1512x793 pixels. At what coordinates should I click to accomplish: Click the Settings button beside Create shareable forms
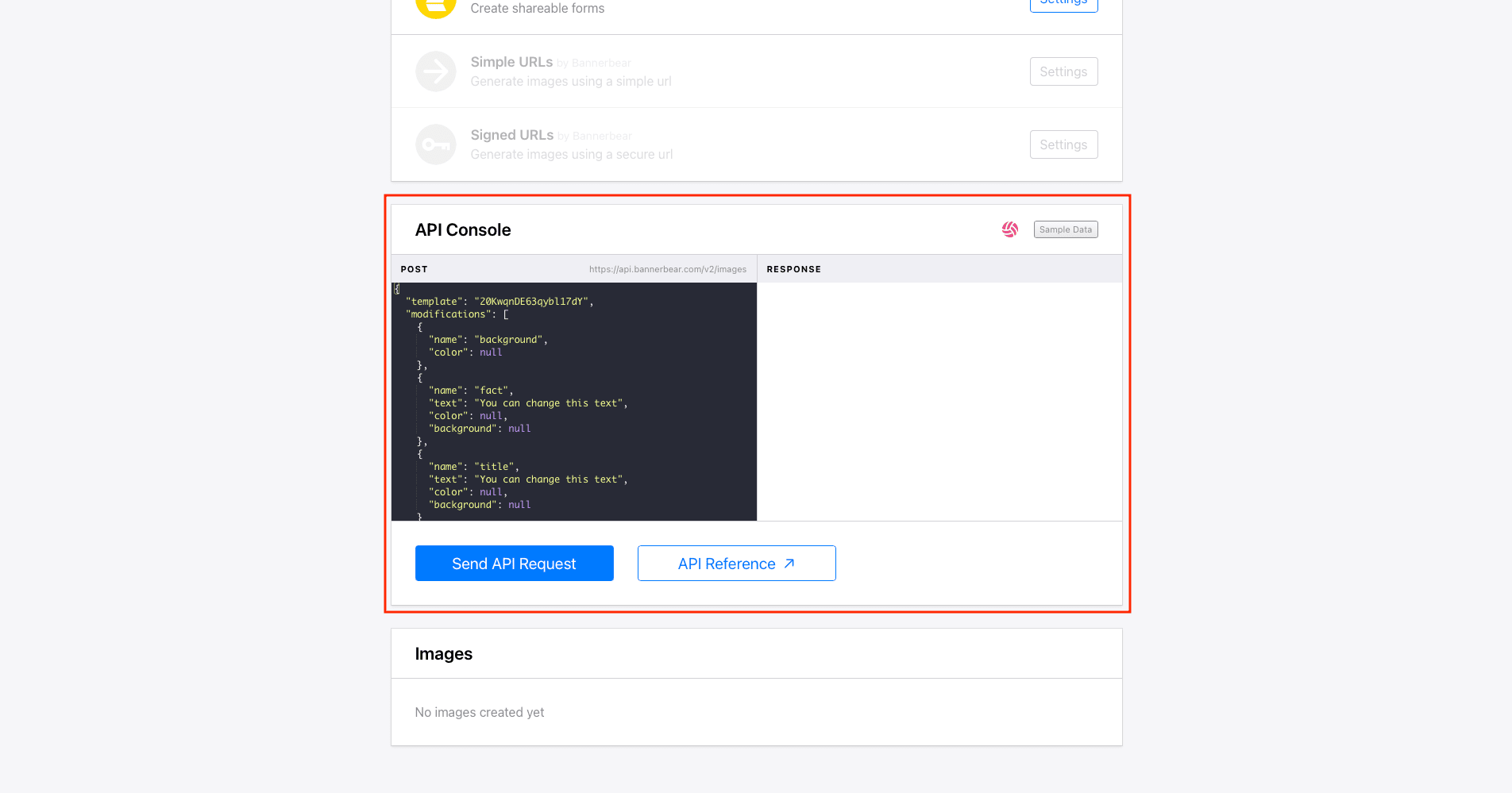(x=1063, y=3)
